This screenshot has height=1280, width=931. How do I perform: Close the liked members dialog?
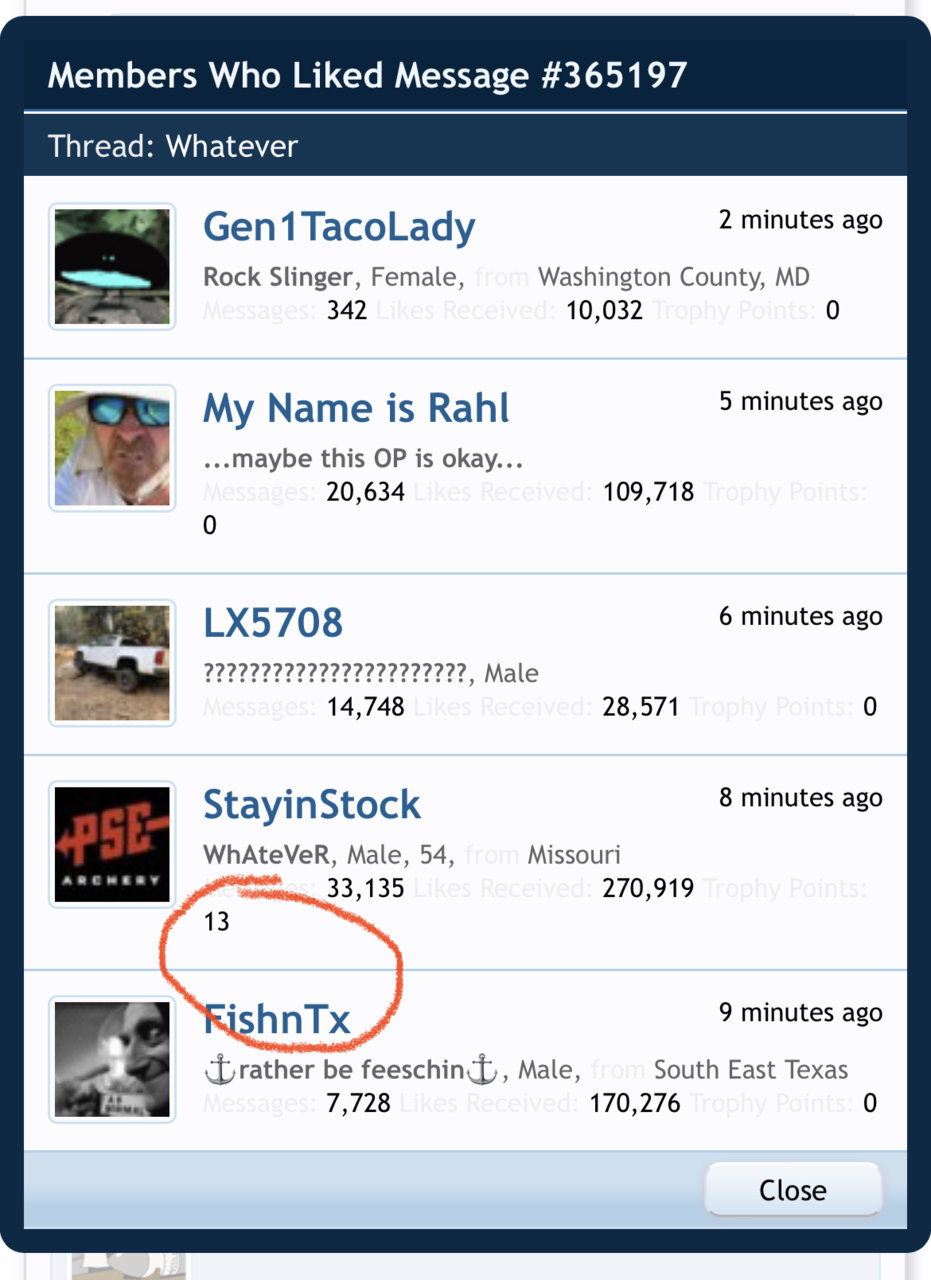point(793,1190)
